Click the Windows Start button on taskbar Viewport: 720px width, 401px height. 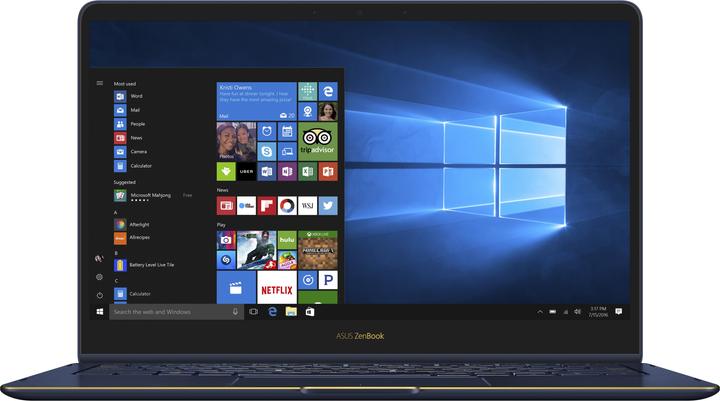100,312
